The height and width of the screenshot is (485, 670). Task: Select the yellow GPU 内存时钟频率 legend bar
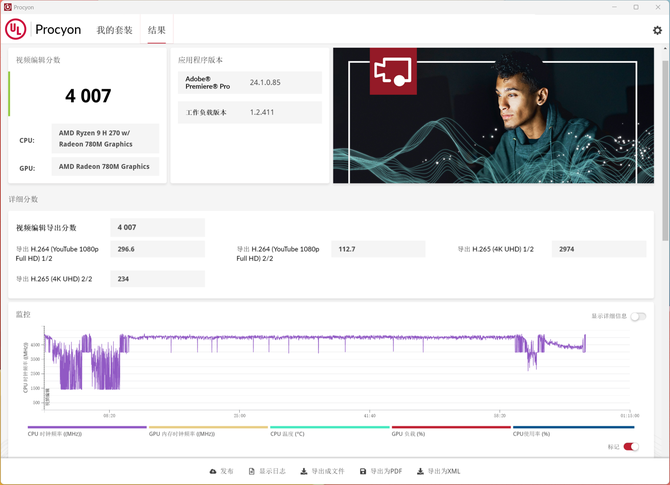coord(208,427)
